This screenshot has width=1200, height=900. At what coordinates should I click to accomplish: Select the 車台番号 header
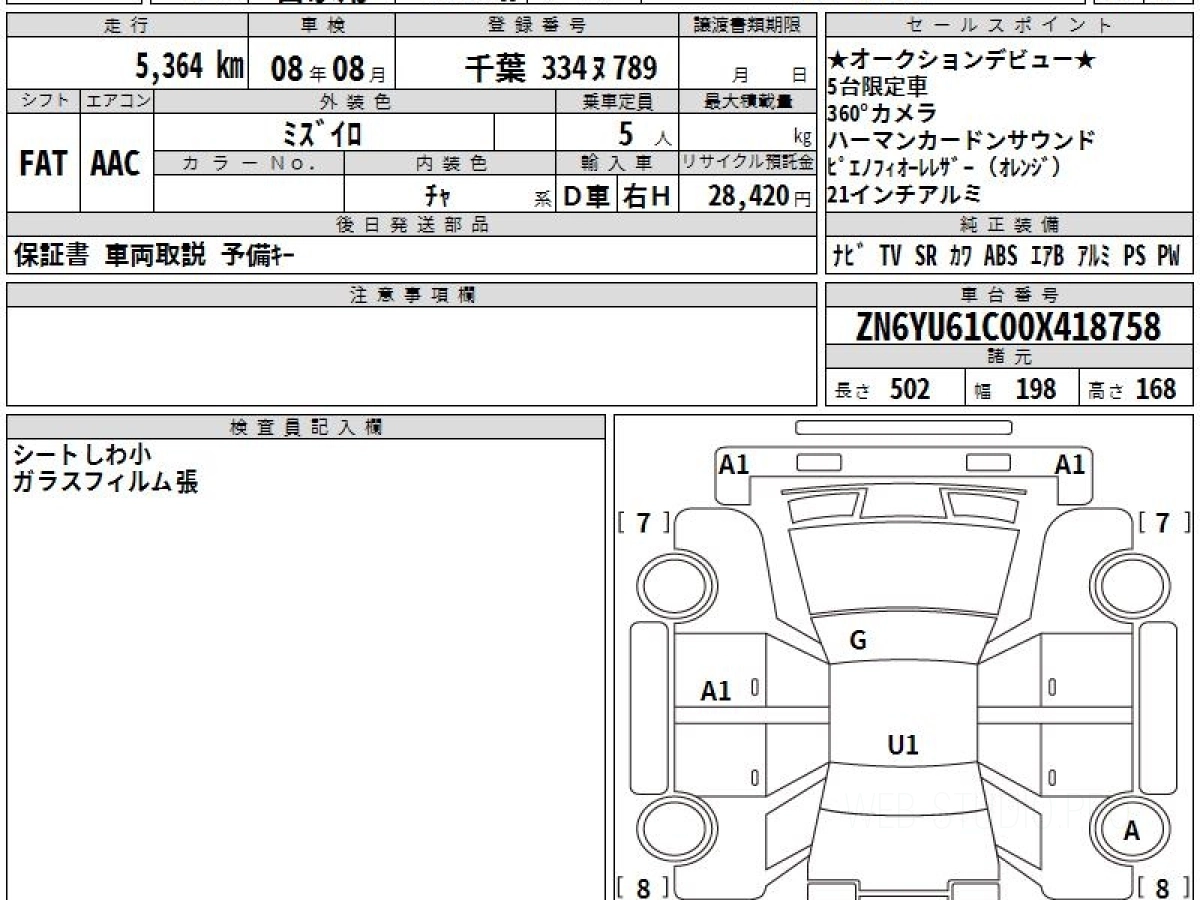[x=1010, y=295]
